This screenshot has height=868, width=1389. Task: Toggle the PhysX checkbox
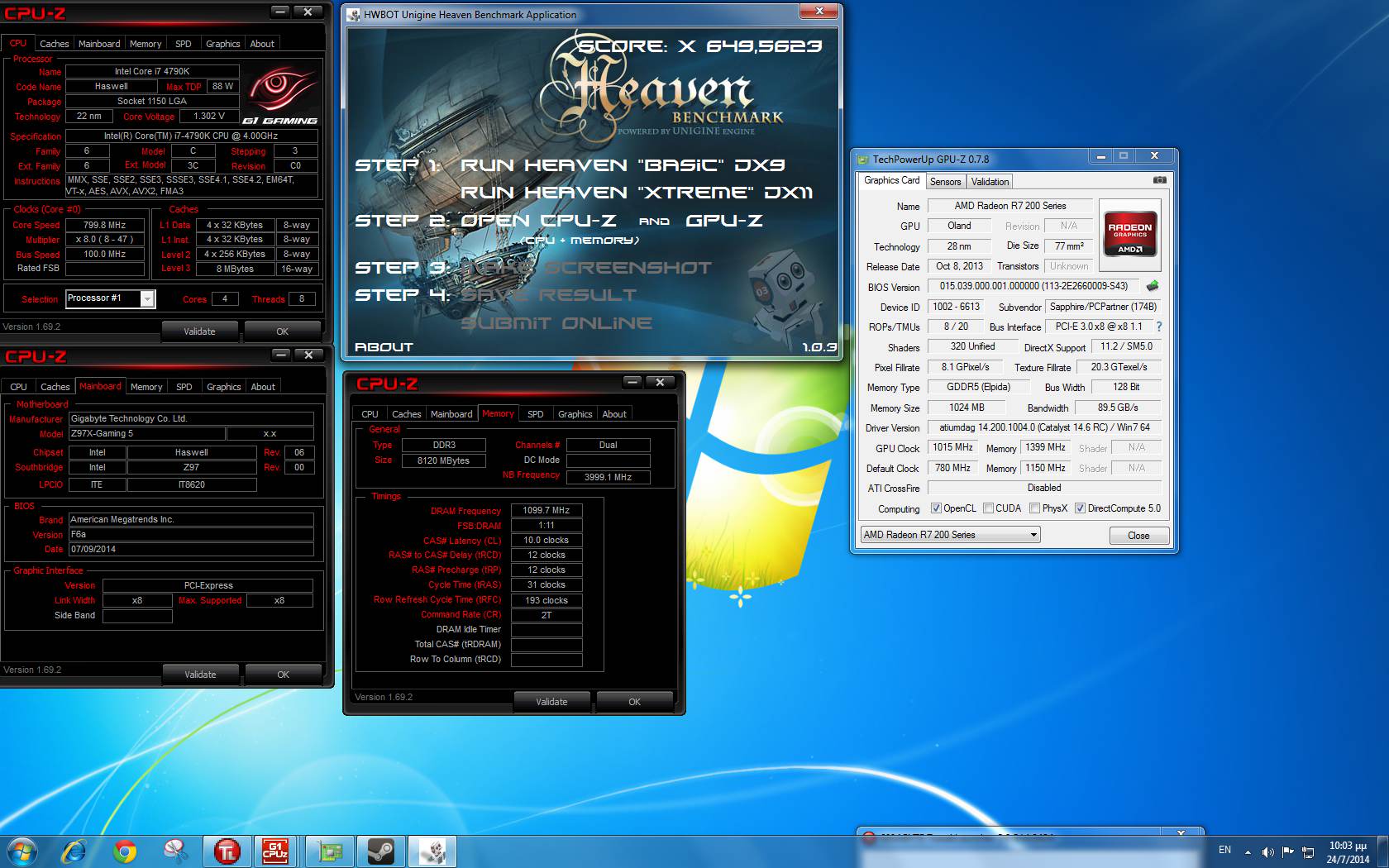coord(1034,508)
